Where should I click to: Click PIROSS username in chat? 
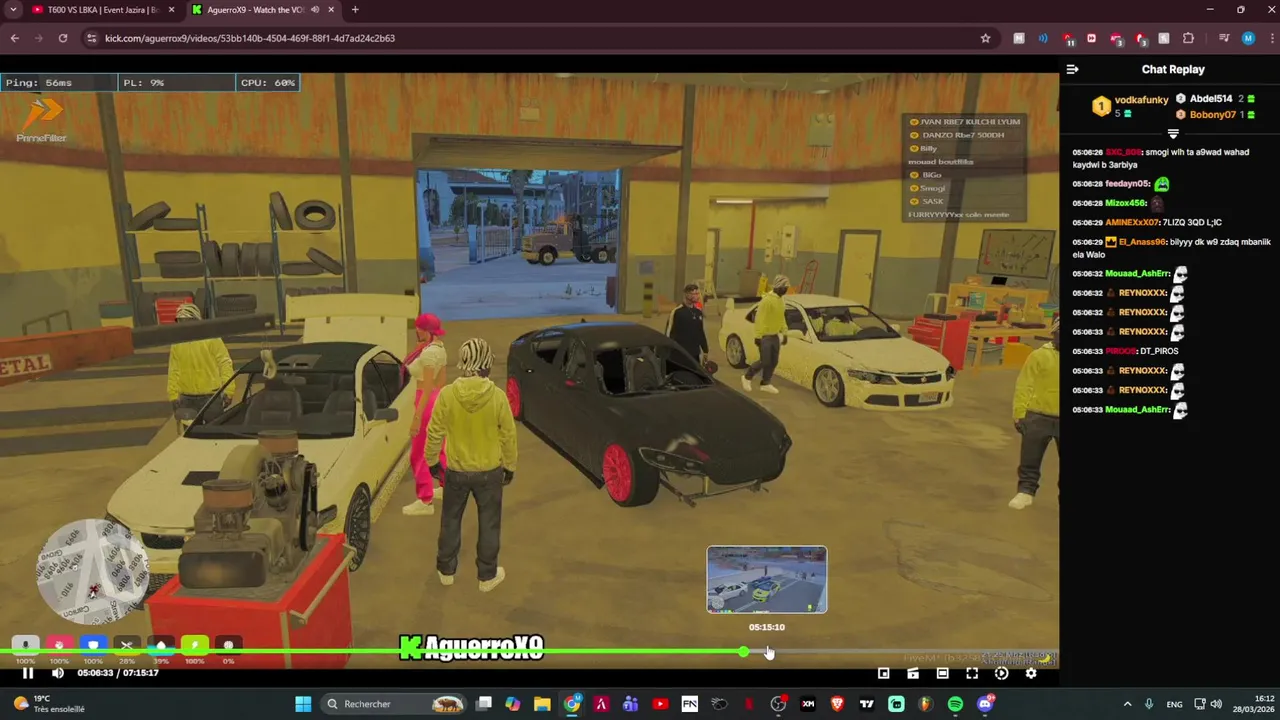[1120, 352]
